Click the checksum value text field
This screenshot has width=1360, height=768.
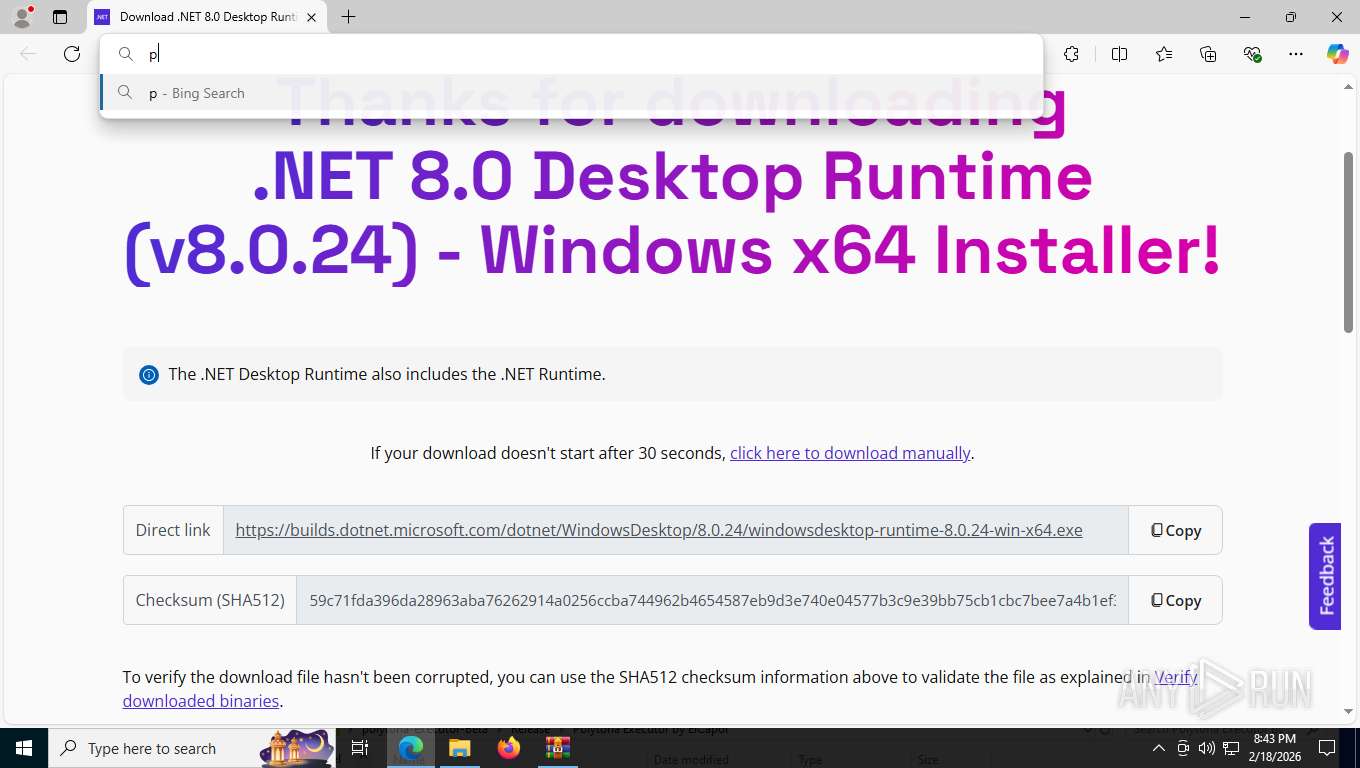pos(712,600)
